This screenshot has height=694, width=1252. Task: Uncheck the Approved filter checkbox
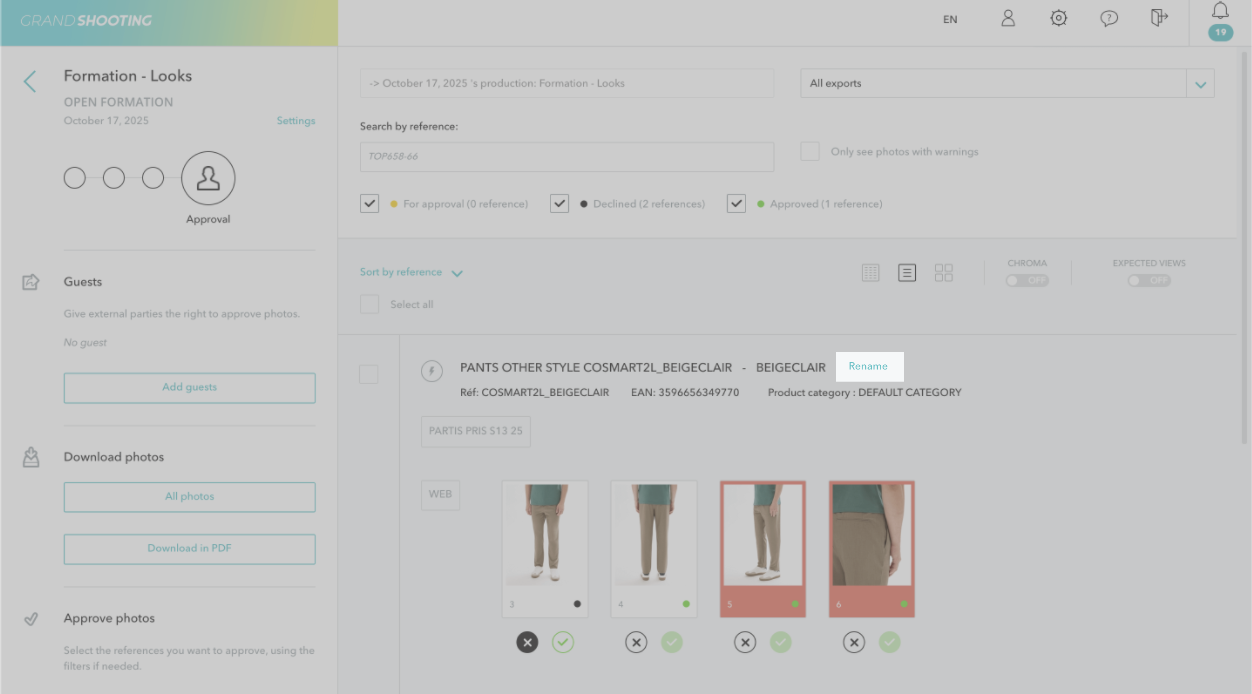737,204
